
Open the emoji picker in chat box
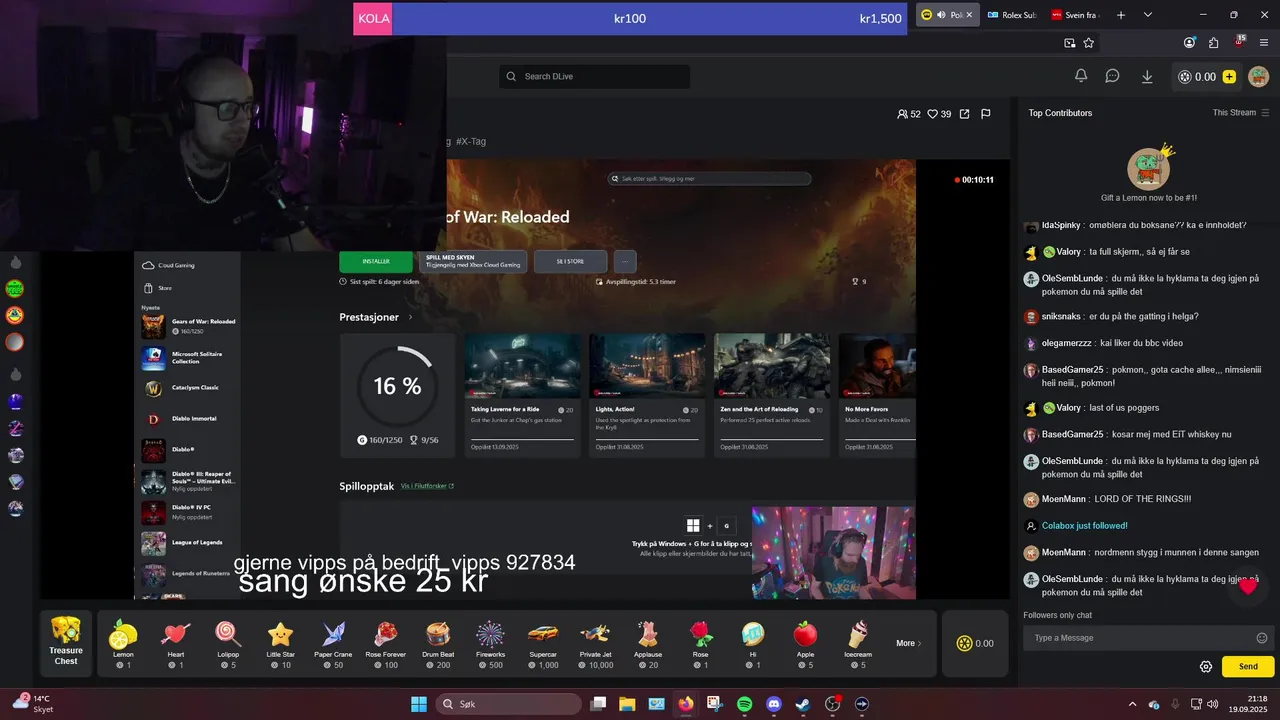click(1262, 638)
